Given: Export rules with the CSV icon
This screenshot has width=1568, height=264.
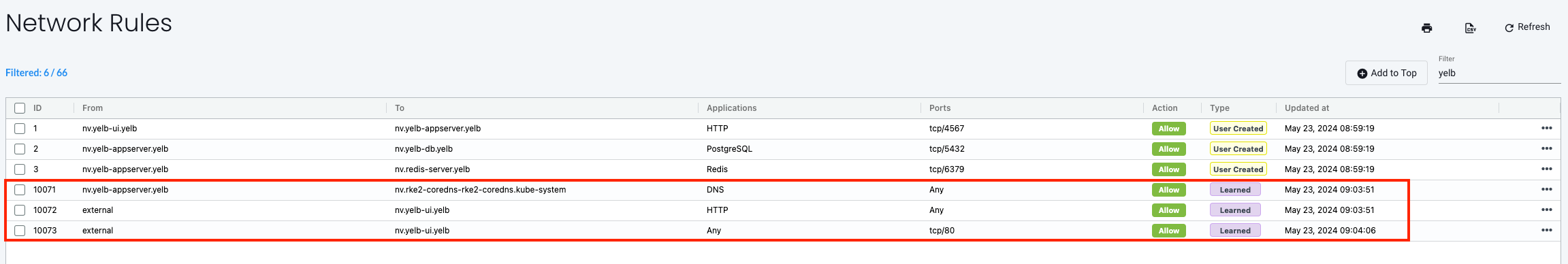Looking at the screenshot, I should 1470,28.
